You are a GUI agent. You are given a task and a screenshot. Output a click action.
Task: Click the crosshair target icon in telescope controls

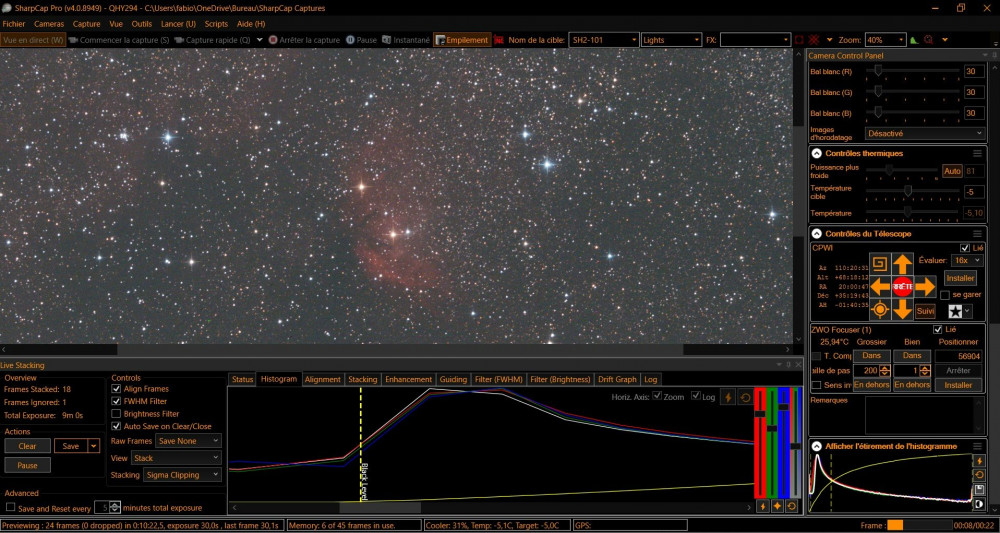tap(881, 310)
